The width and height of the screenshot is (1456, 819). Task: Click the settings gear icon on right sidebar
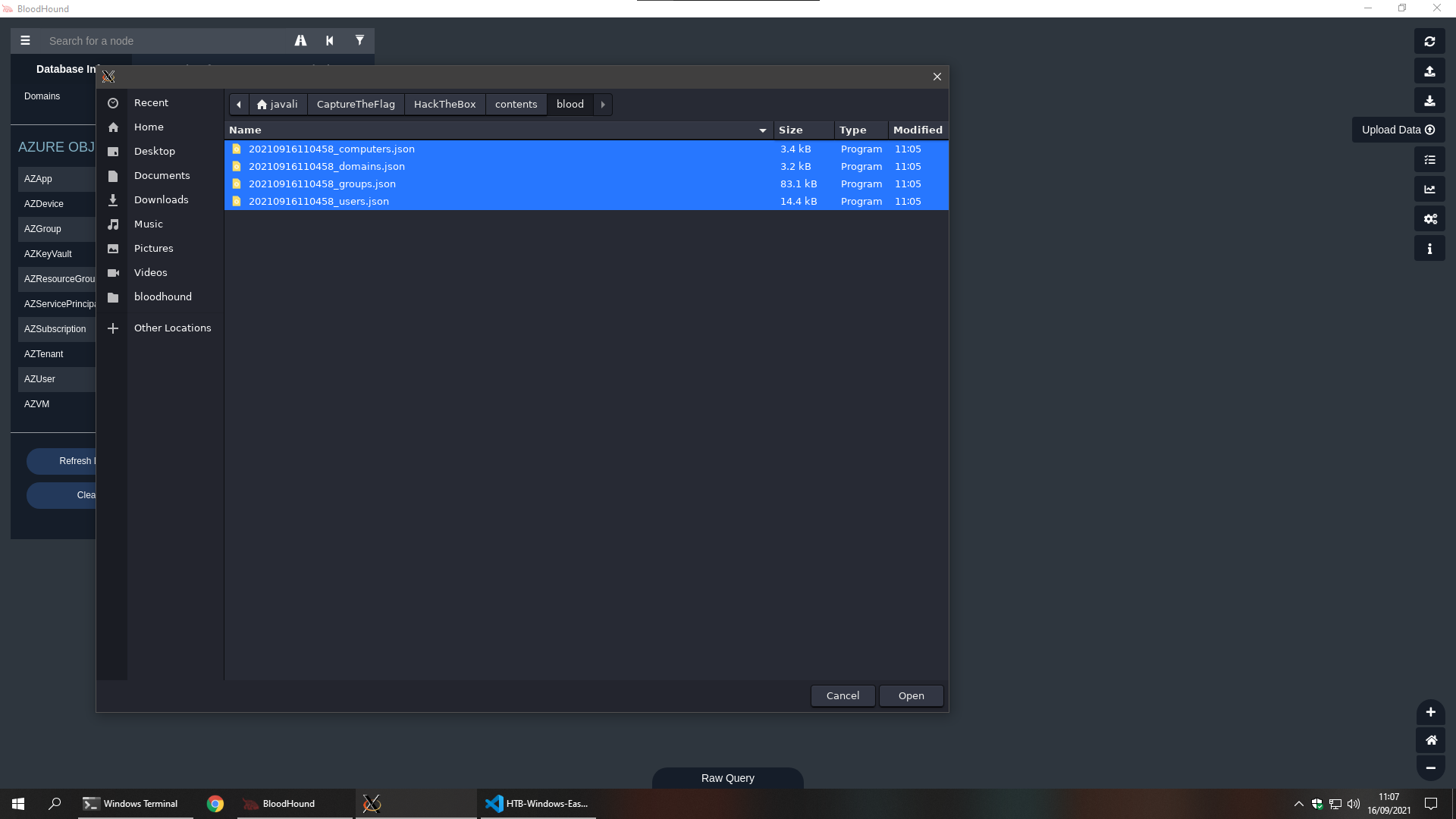pos(1430,219)
